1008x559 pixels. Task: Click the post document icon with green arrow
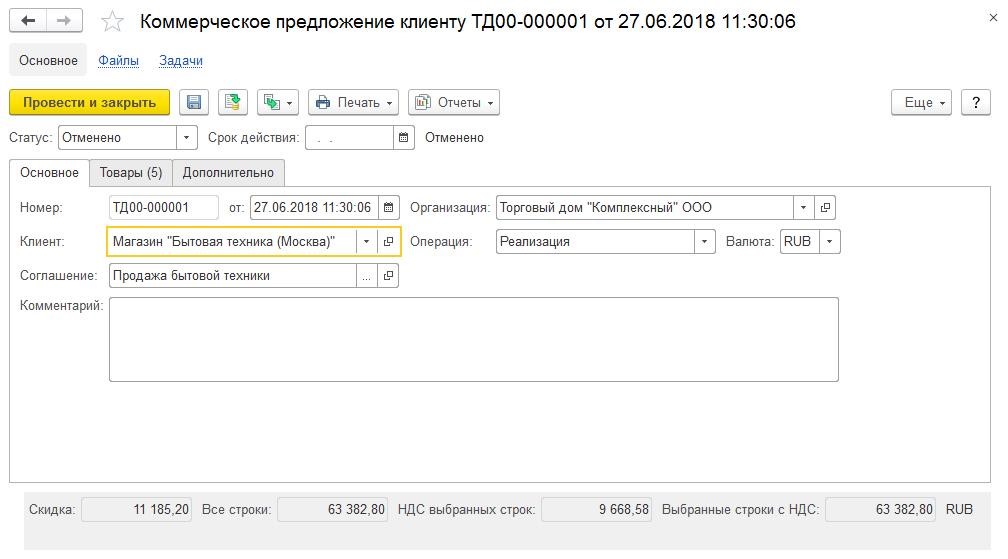233,102
